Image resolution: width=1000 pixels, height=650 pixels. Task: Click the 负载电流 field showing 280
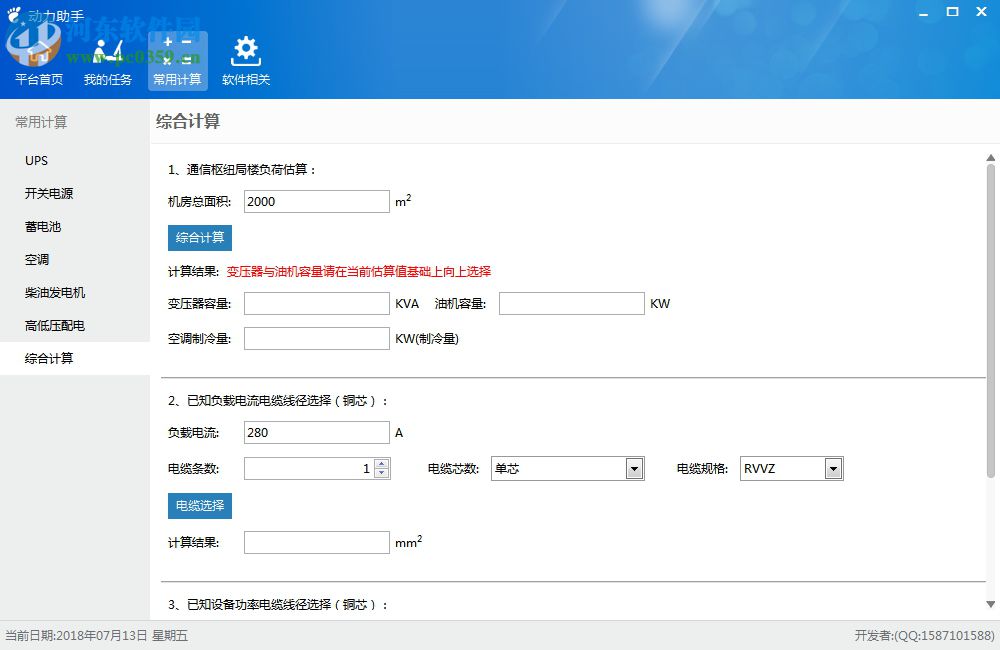pyautogui.click(x=316, y=432)
